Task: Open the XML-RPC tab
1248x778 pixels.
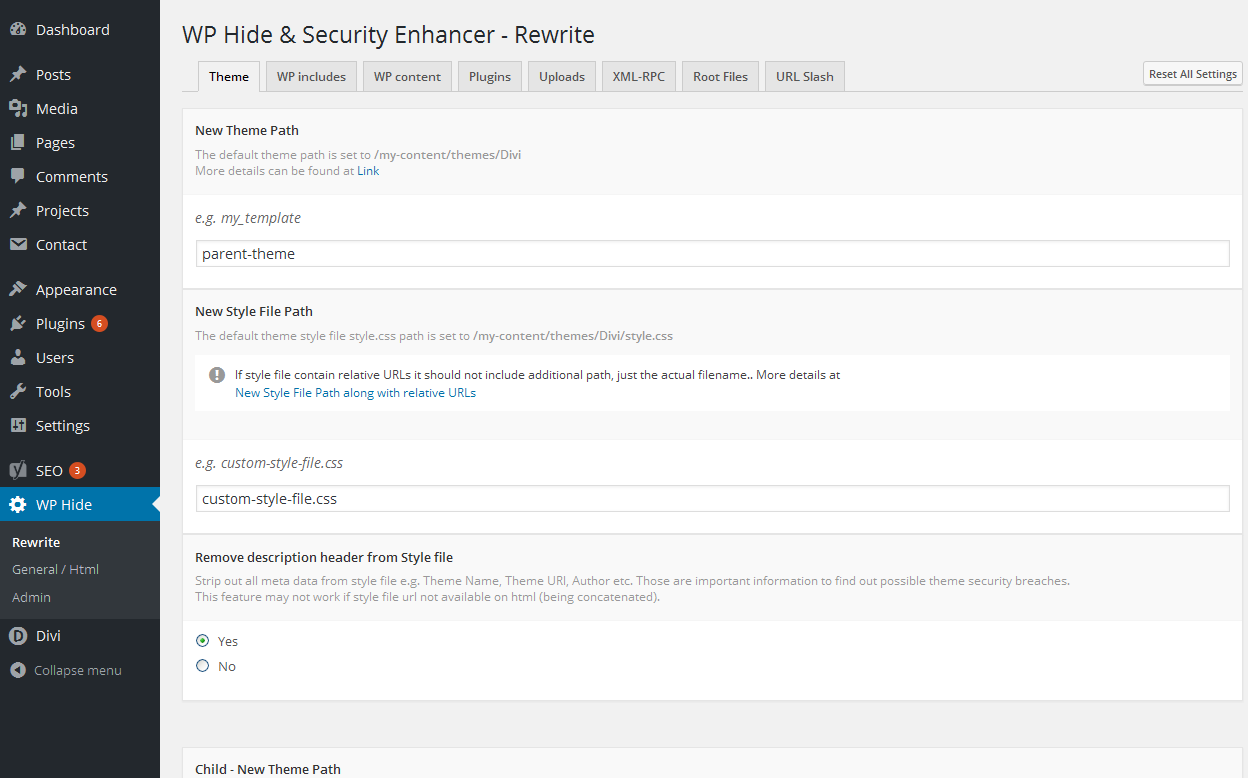Action: pyautogui.click(x=639, y=77)
